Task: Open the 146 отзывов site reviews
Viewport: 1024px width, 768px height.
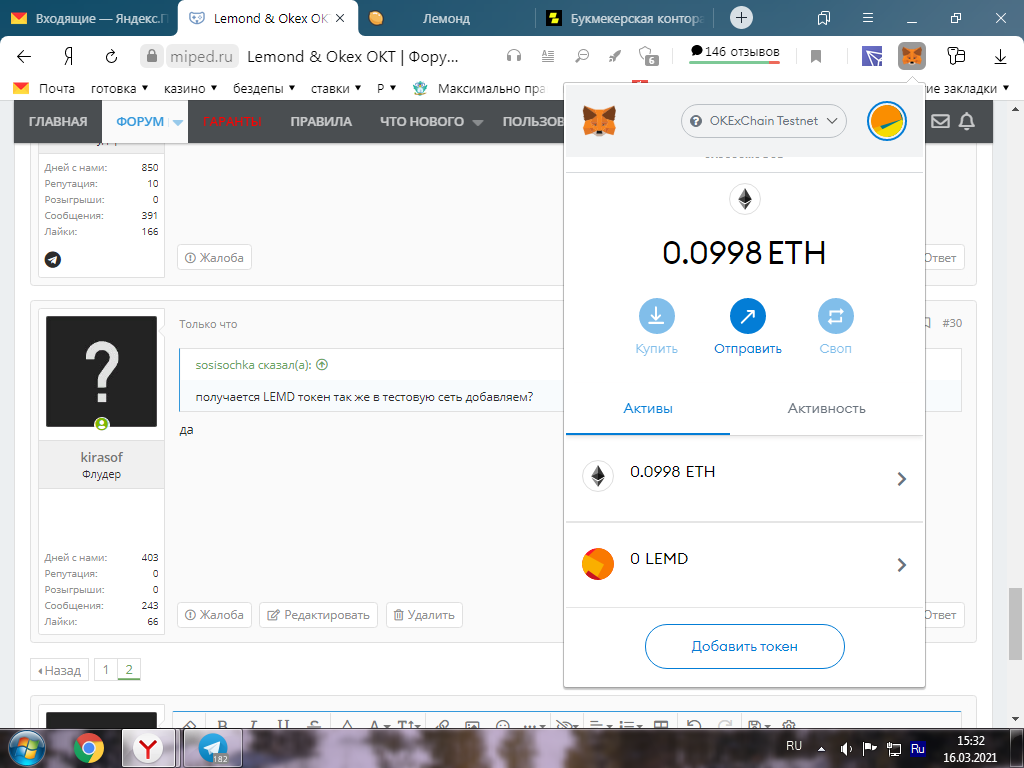Action: pyautogui.click(x=735, y=52)
